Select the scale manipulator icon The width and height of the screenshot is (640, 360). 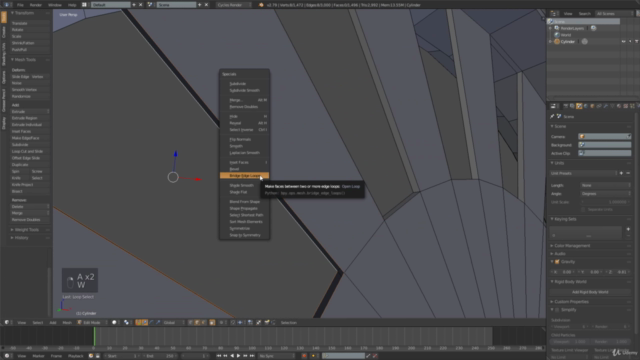point(158,322)
